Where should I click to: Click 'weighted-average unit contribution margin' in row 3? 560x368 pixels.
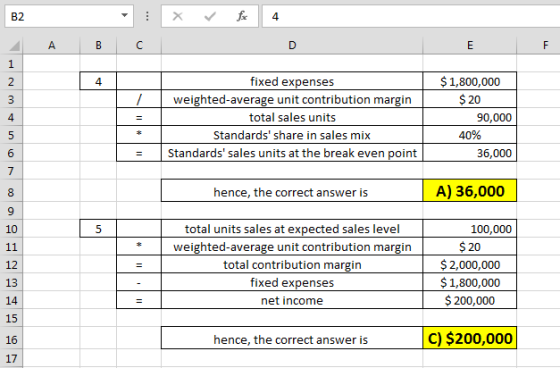292,99
